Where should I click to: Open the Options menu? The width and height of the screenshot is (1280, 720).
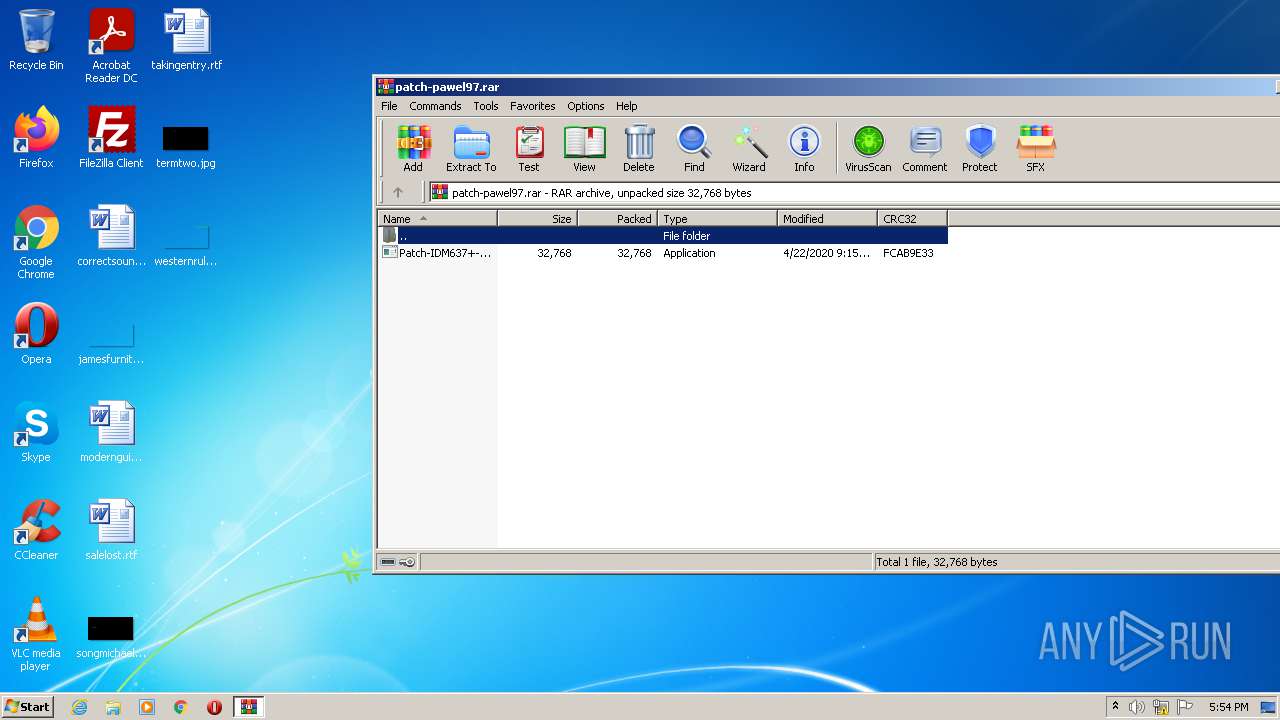pos(586,106)
